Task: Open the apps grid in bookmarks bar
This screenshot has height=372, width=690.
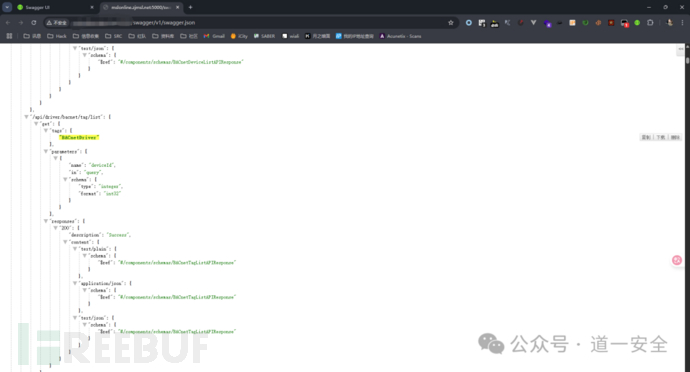Action: 9,36
